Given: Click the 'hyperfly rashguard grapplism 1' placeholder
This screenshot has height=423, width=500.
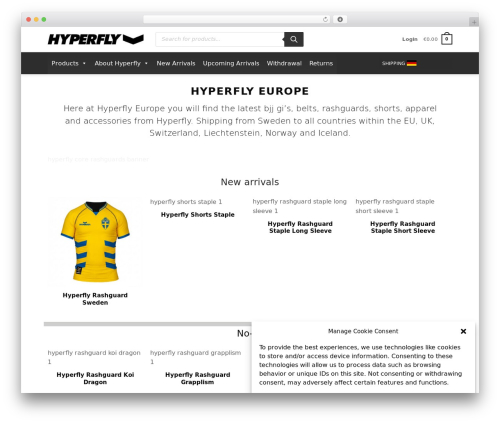Looking at the screenshot, I should 195,357.
